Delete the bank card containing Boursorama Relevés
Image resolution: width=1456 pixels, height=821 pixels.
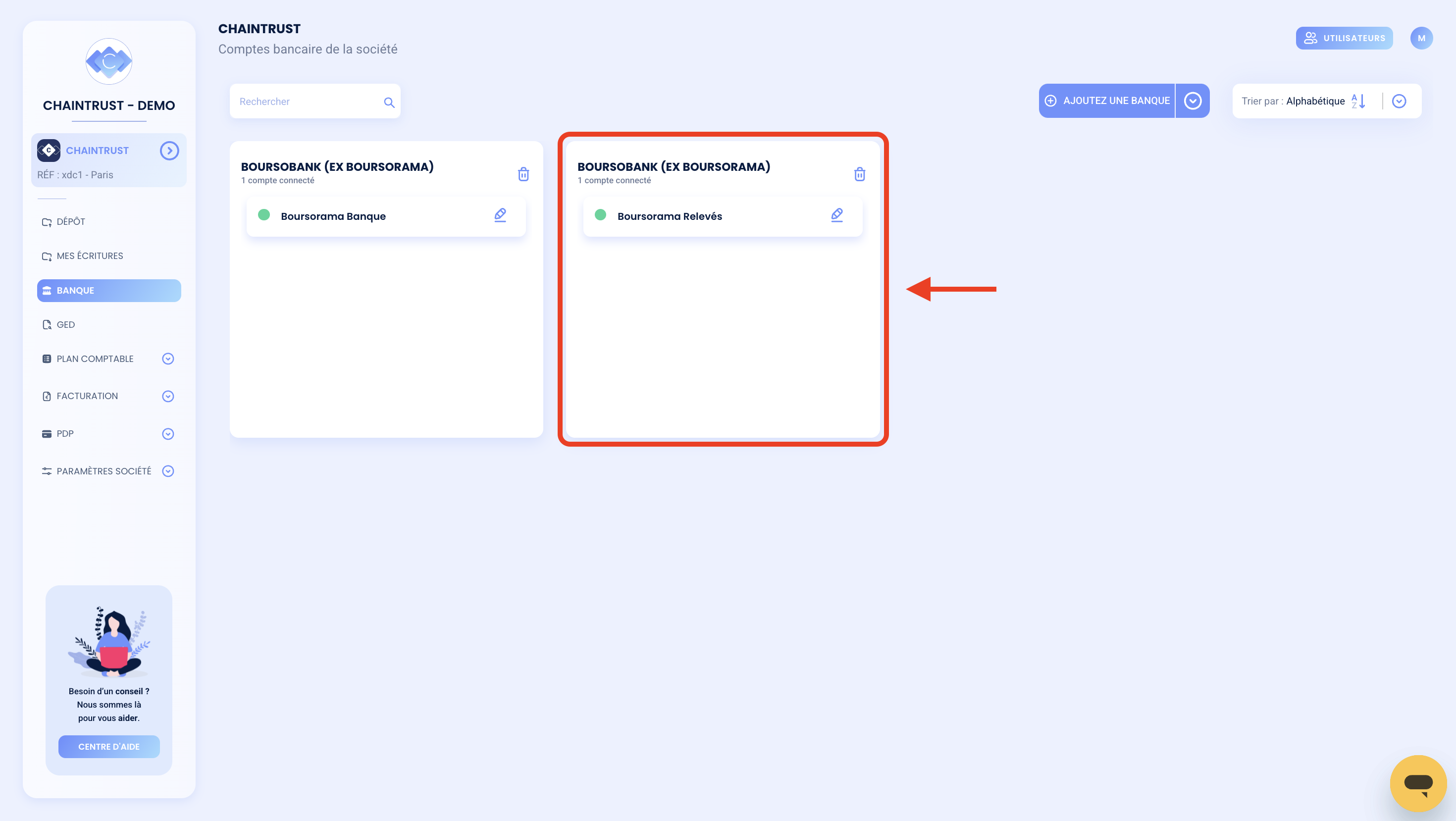pyautogui.click(x=860, y=174)
